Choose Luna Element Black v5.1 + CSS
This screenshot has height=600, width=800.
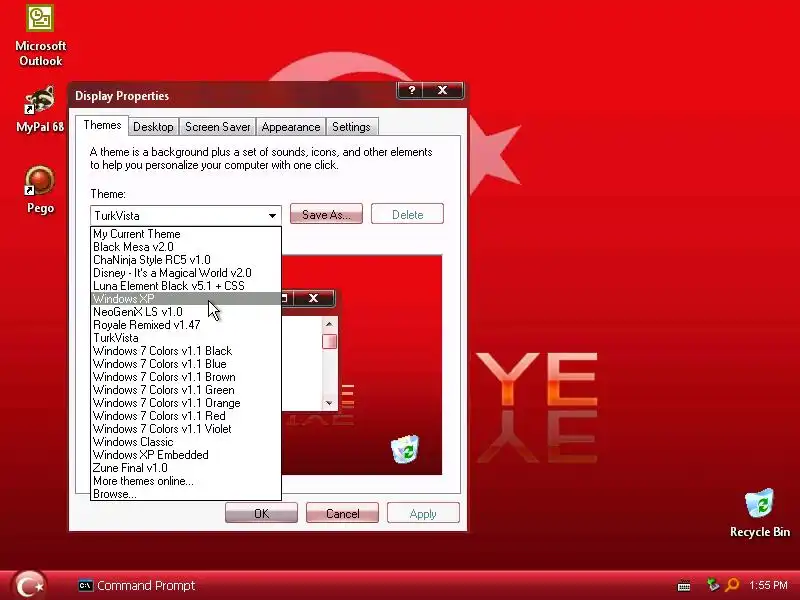(186, 286)
